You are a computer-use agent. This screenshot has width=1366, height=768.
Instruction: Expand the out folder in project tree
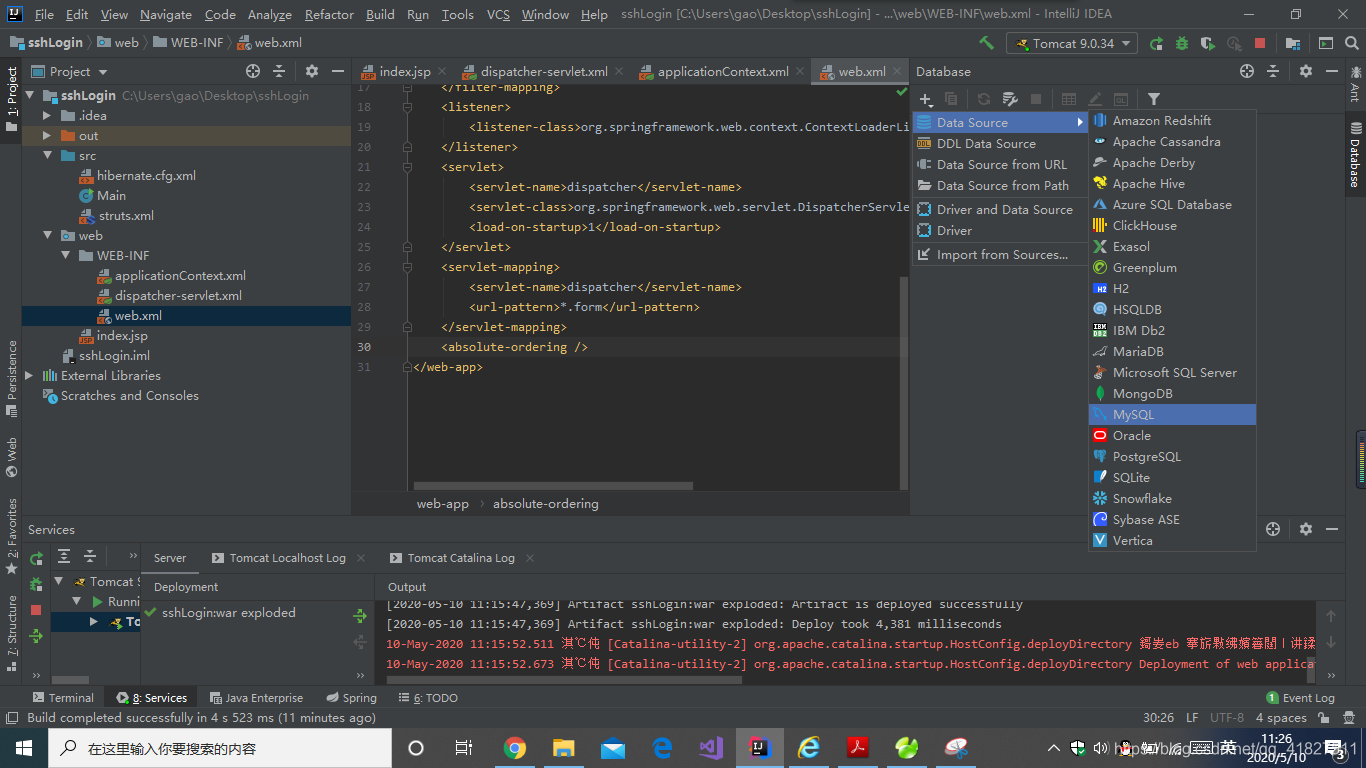tap(47, 136)
